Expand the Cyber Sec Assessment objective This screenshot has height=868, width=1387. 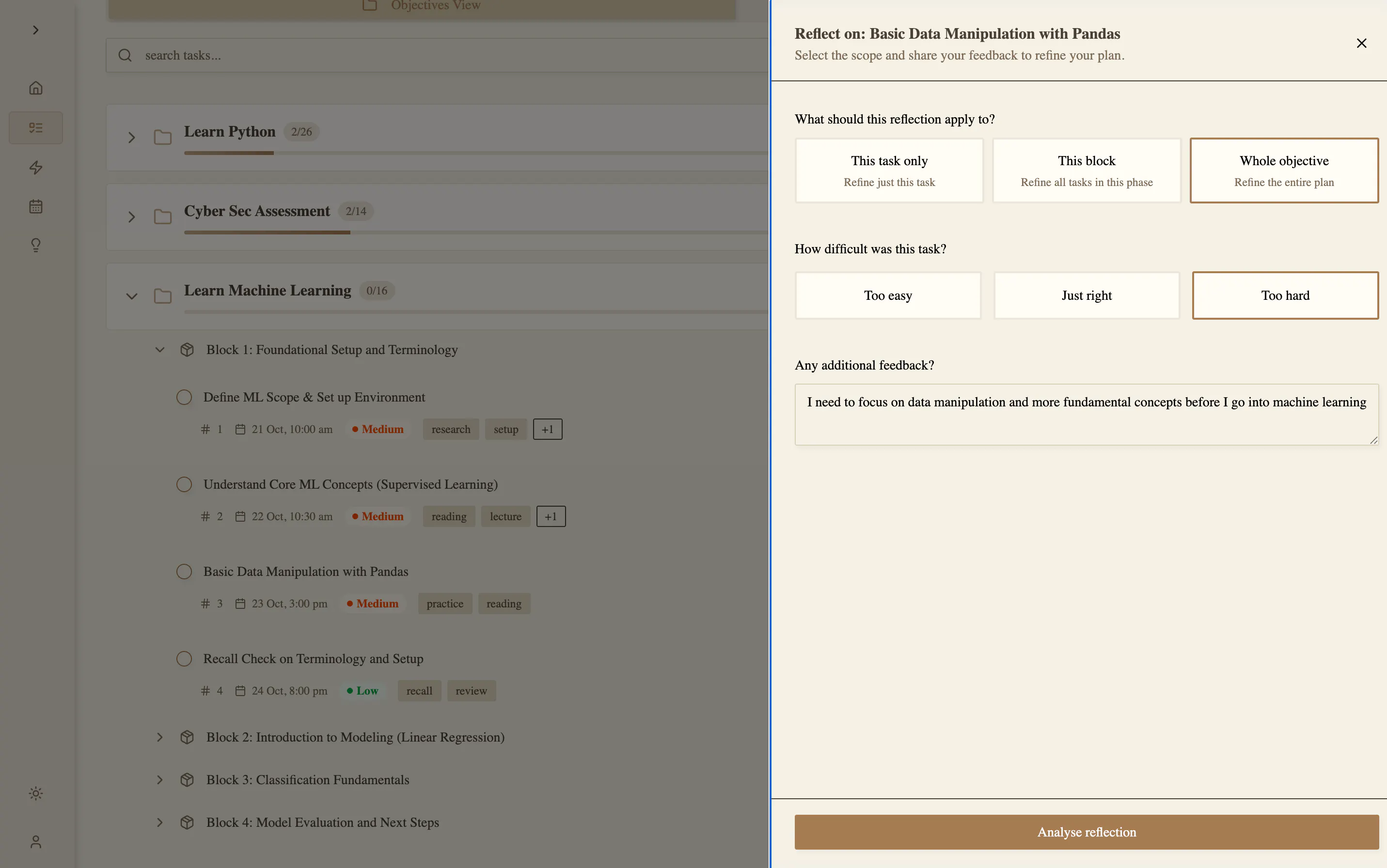click(131, 217)
